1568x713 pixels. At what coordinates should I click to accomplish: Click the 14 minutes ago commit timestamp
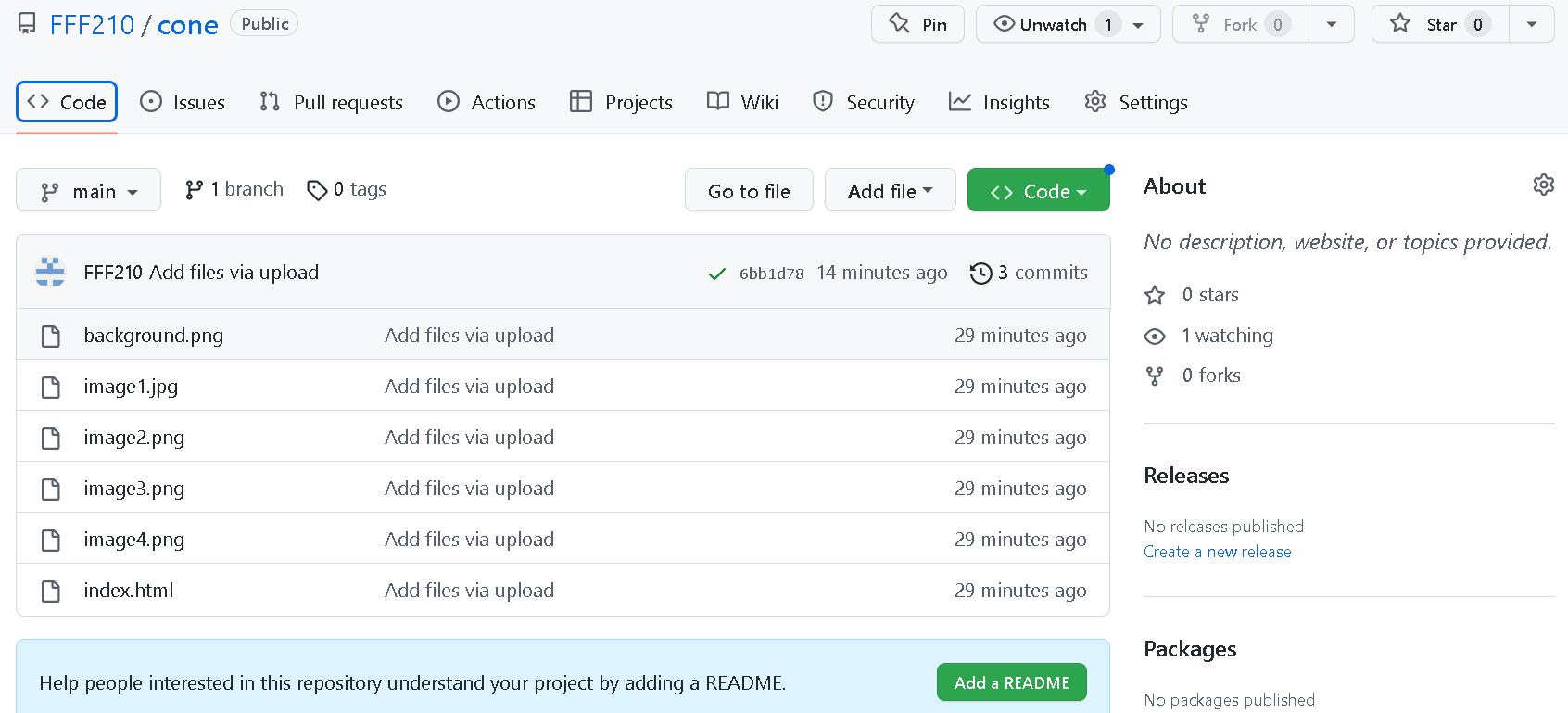[882, 273]
